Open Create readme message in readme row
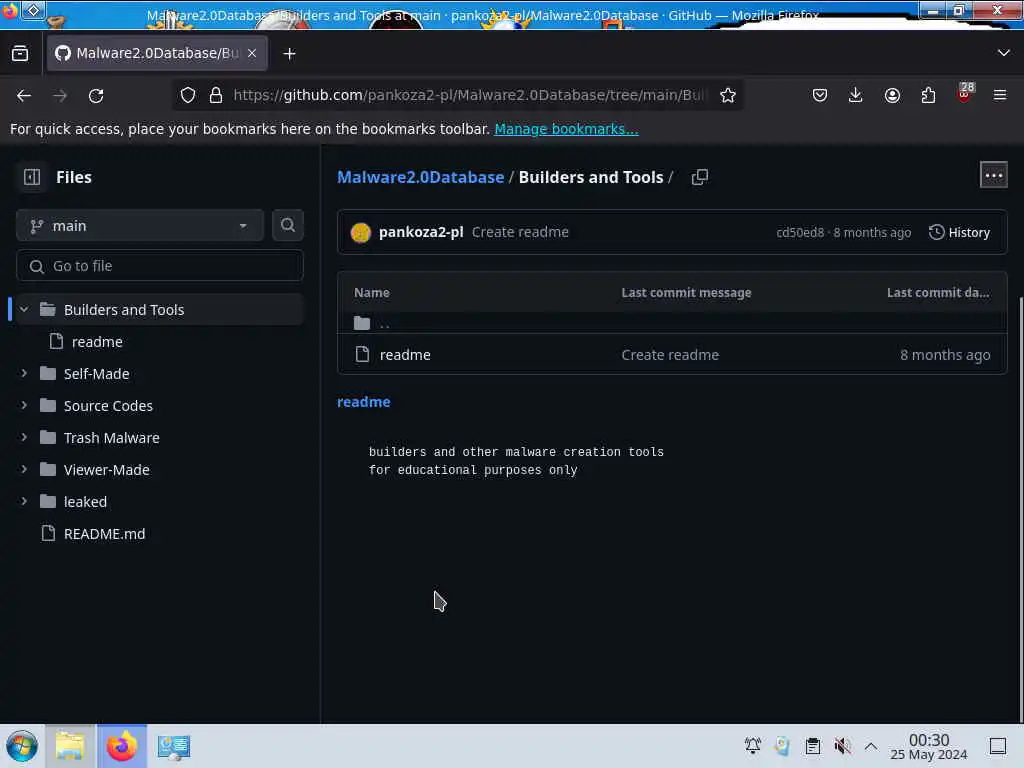The image size is (1024, 768). (670, 355)
